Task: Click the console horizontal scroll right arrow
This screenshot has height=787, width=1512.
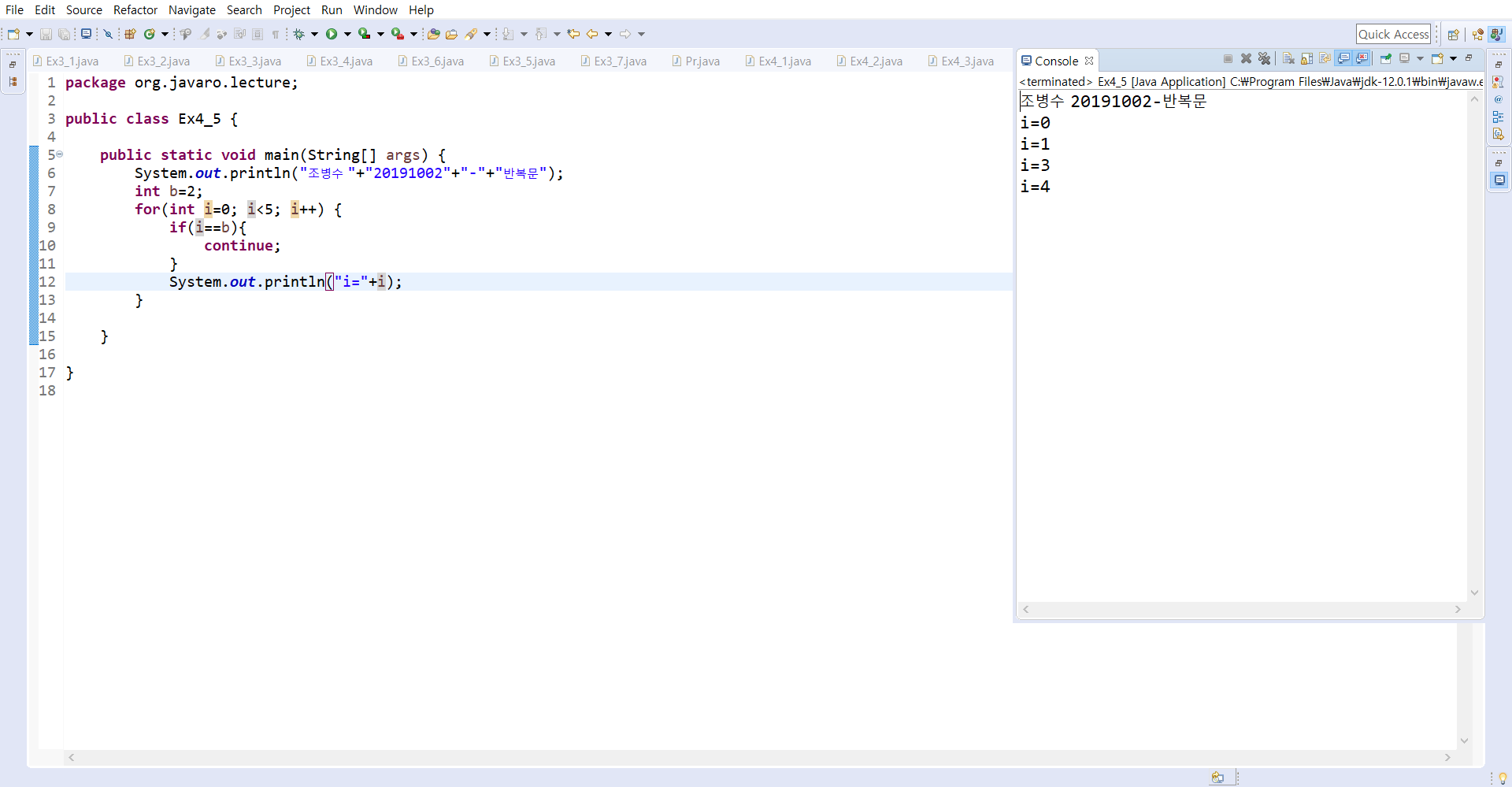Action: (x=1458, y=609)
